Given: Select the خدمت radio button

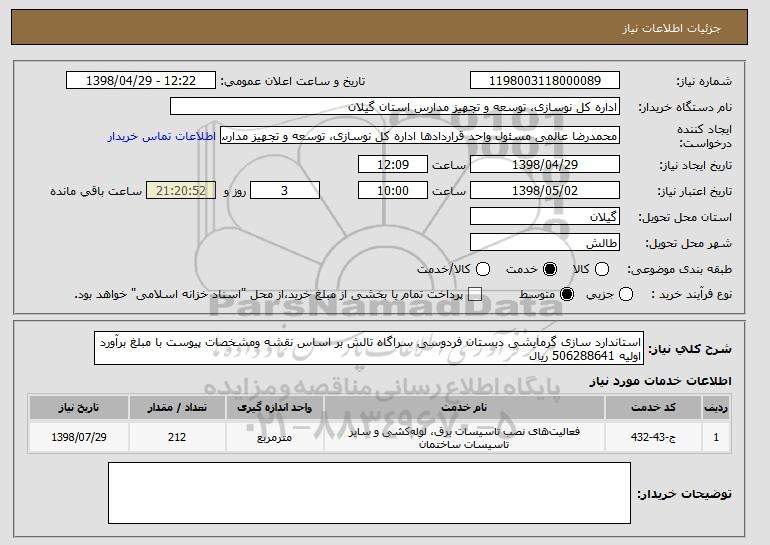Looking at the screenshot, I should pos(550,269).
